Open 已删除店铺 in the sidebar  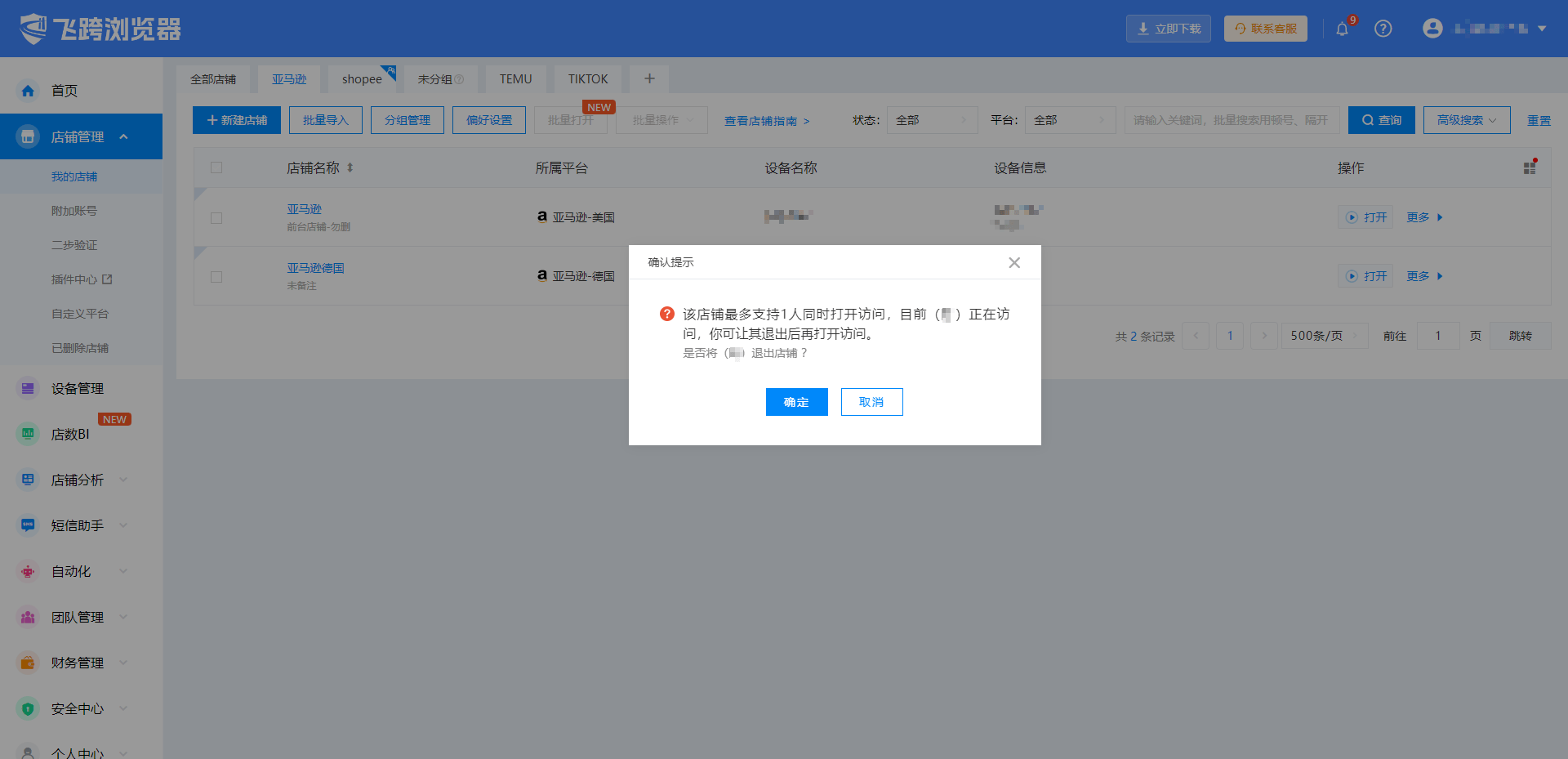(80, 348)
